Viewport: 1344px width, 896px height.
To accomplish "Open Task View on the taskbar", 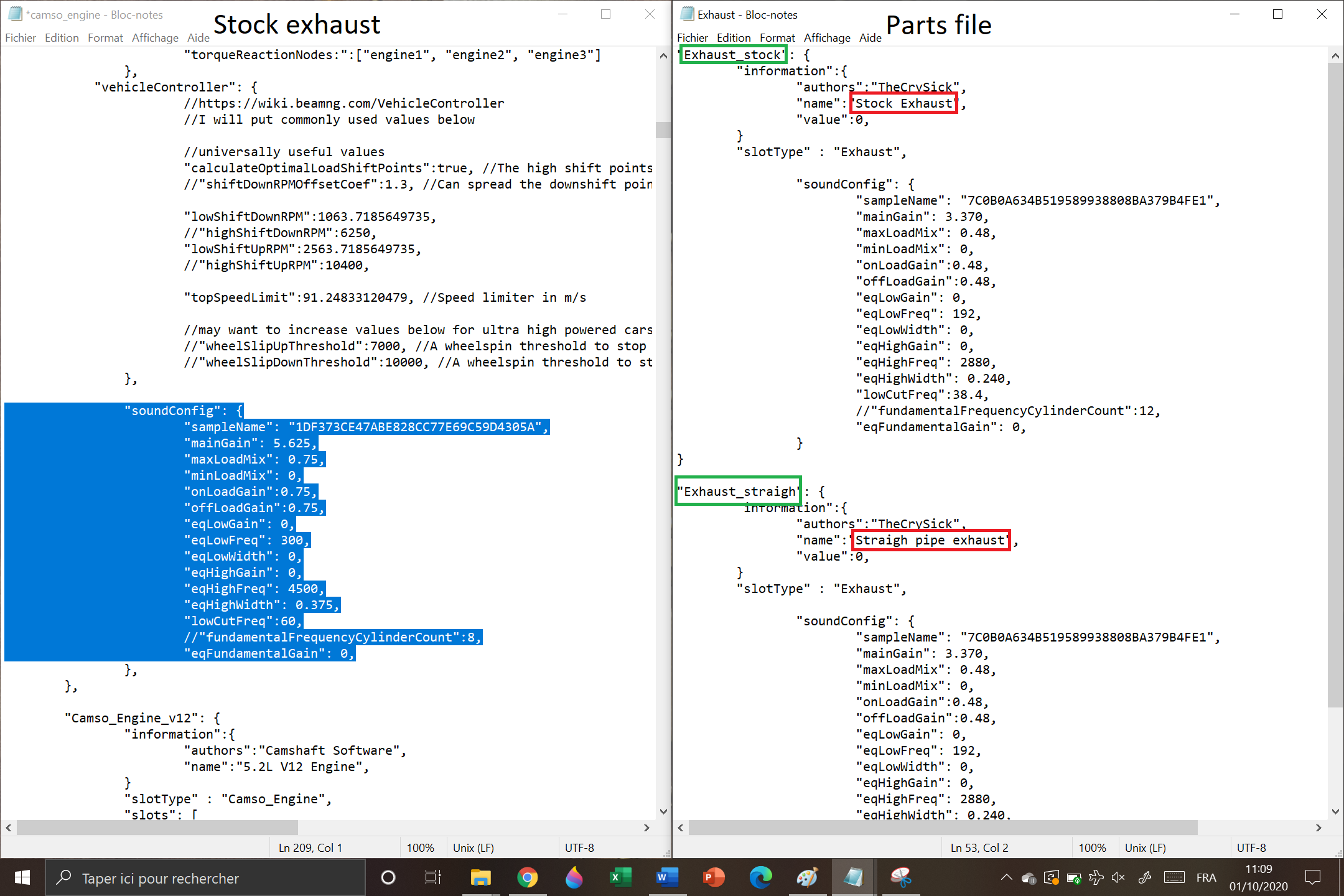I will 432,877.
